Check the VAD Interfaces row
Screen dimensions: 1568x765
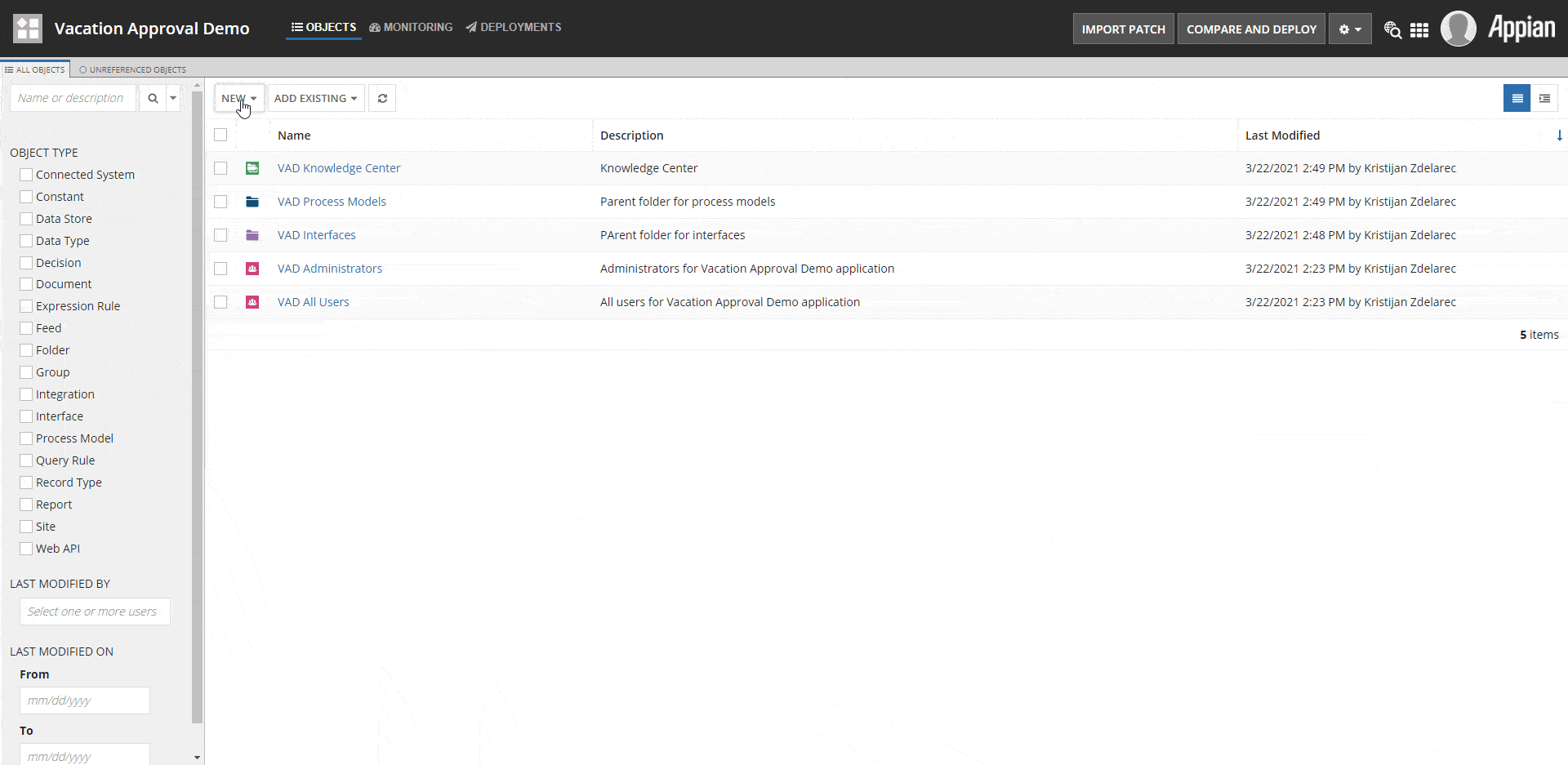(220, 235)
